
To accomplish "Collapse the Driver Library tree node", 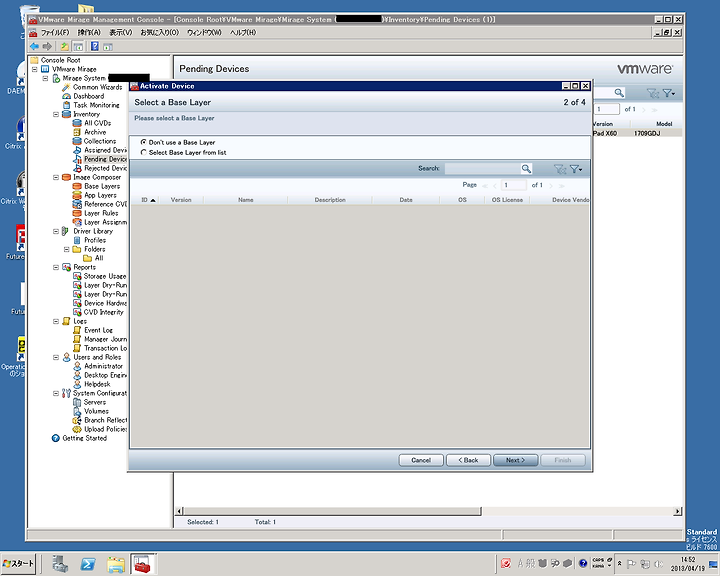I will (x=56, y=231).
